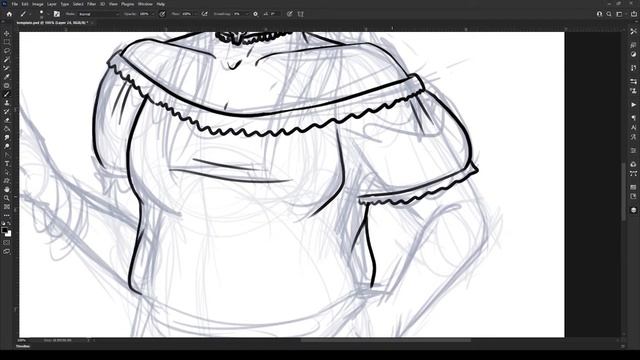Image resolution: width=640 pixels, height=360 pixels.
Task: Open the brush preset picker arrow
Action: (x=48, y=14)
